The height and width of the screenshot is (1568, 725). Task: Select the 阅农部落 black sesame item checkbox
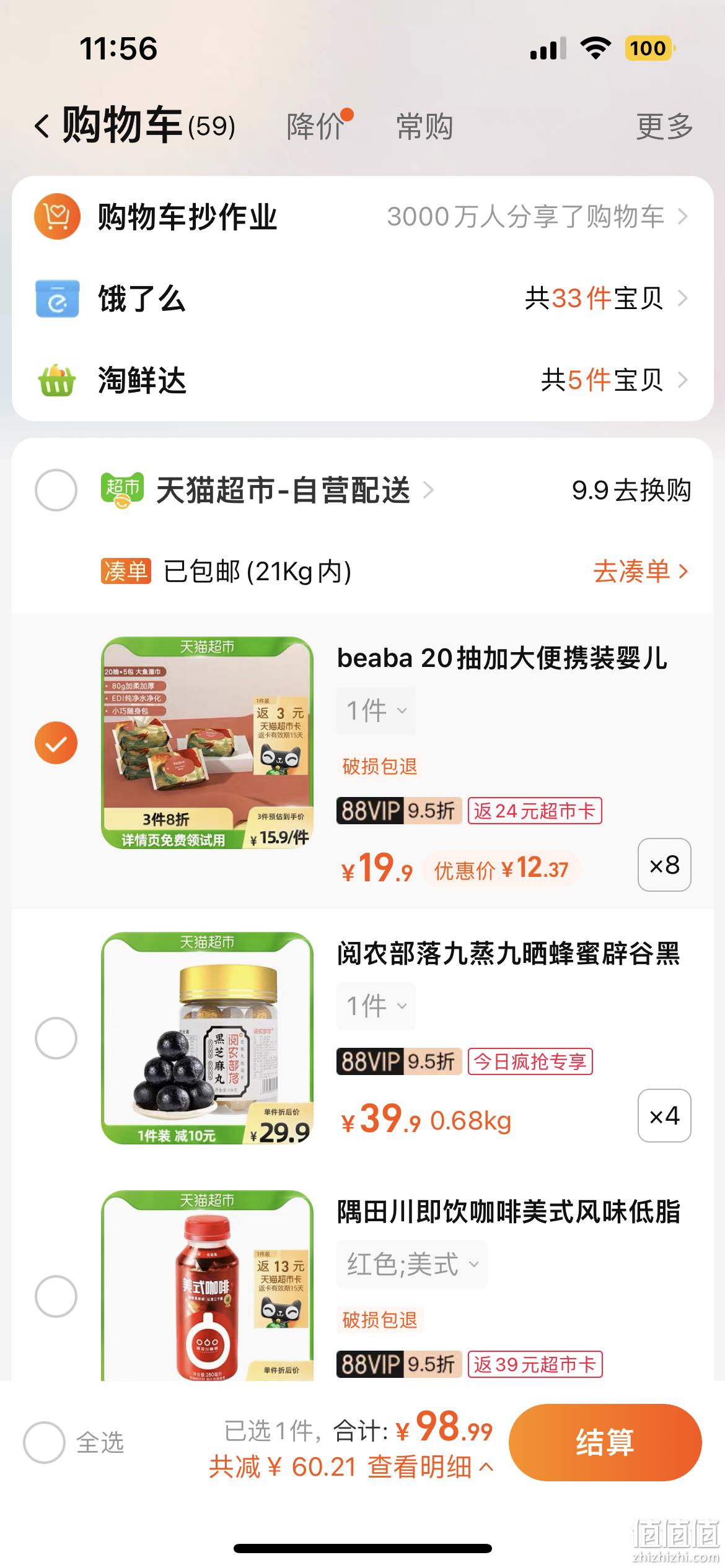[56, 1038]
